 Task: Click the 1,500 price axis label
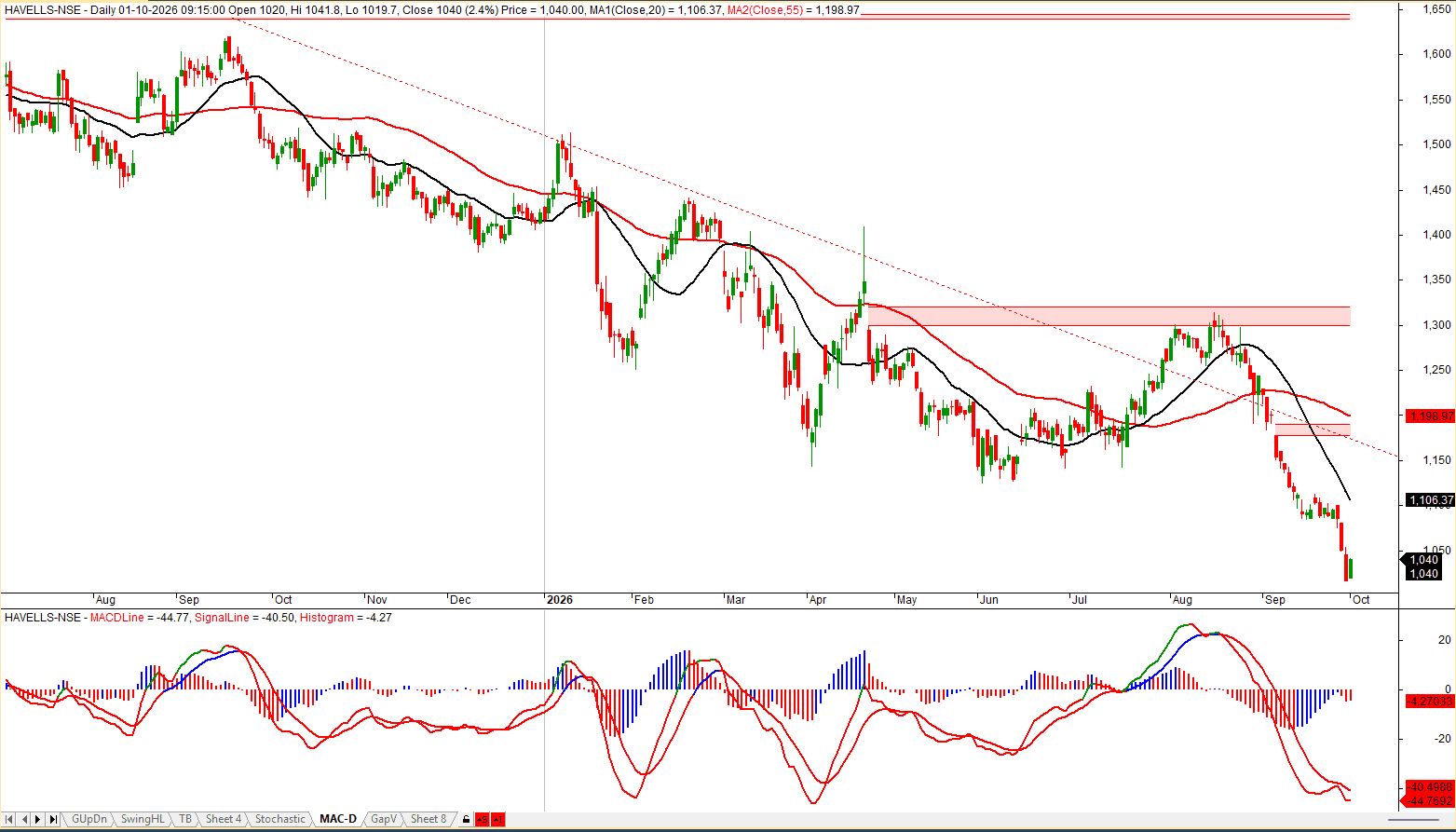pos(1436,144)
